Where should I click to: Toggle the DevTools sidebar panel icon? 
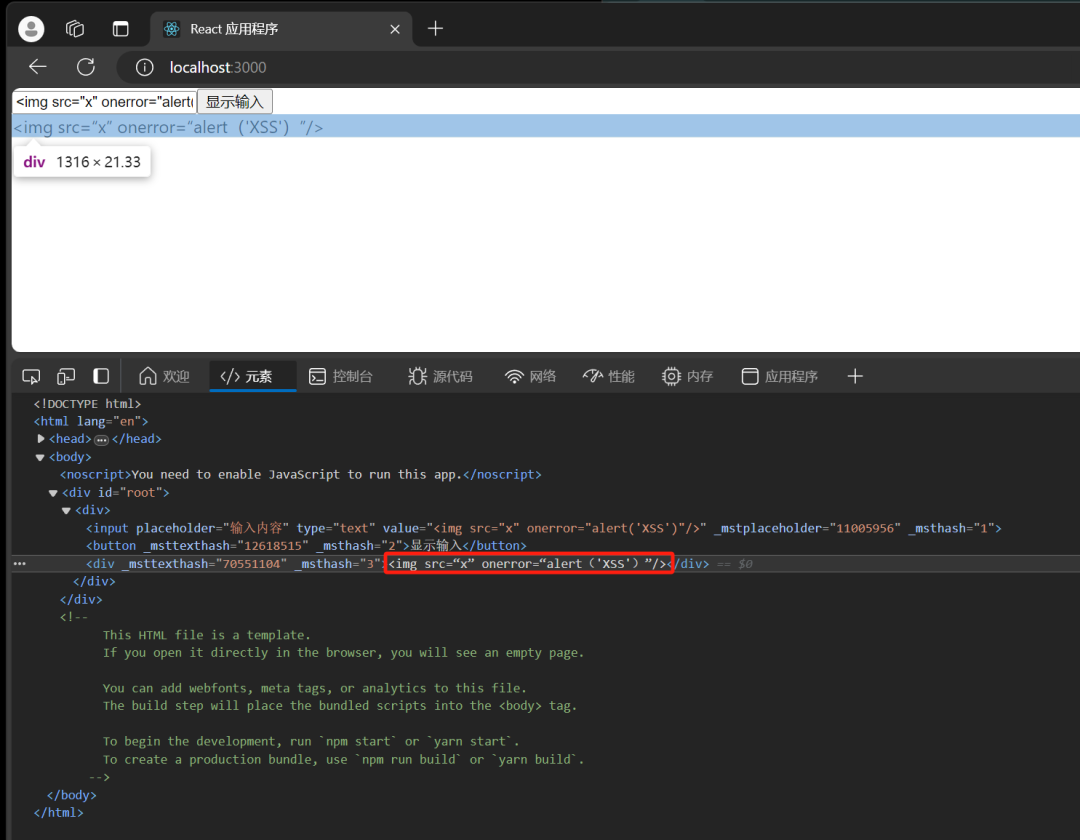coord(101,376)
